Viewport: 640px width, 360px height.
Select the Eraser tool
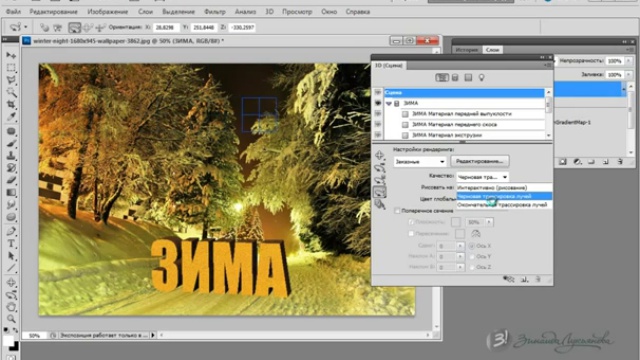pyautogui.click(x=11, y=180)
